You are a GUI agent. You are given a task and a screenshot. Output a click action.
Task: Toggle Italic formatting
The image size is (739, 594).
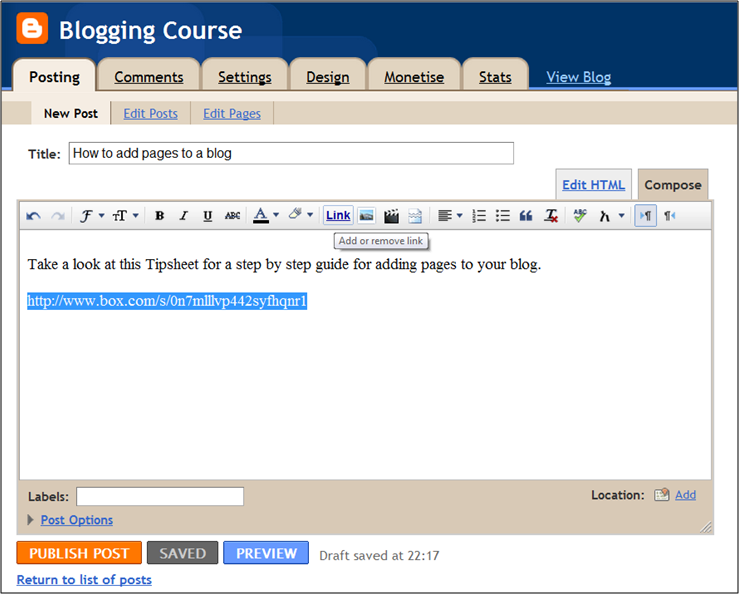pyautogui.click(x=183, y=216)
